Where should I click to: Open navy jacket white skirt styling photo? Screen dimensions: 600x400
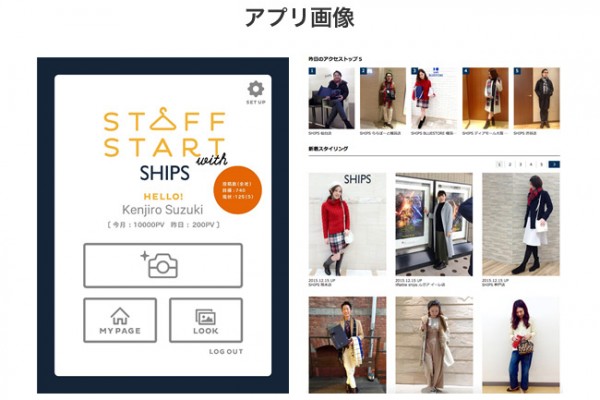pyautogui.click(x=521, y=224)
